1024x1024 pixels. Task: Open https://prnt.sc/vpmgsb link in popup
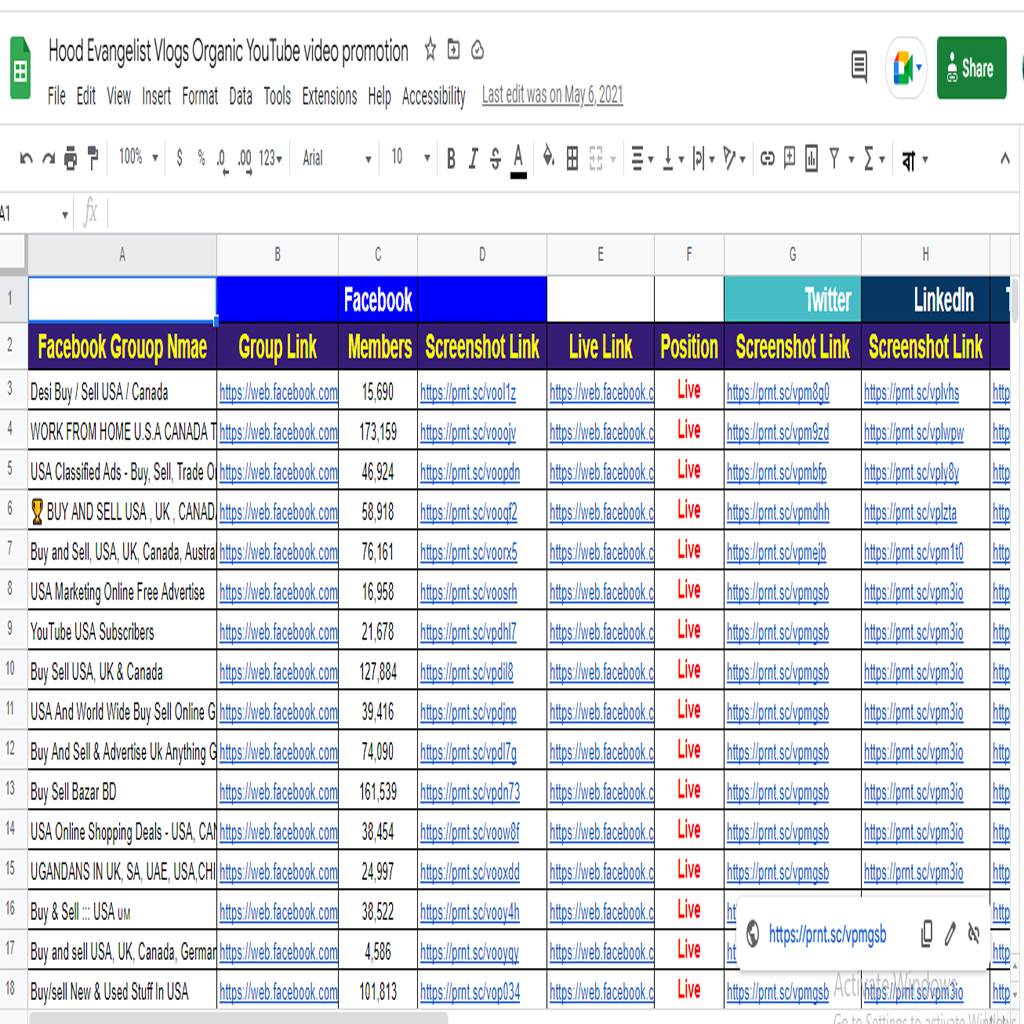[x=827, y=935]
